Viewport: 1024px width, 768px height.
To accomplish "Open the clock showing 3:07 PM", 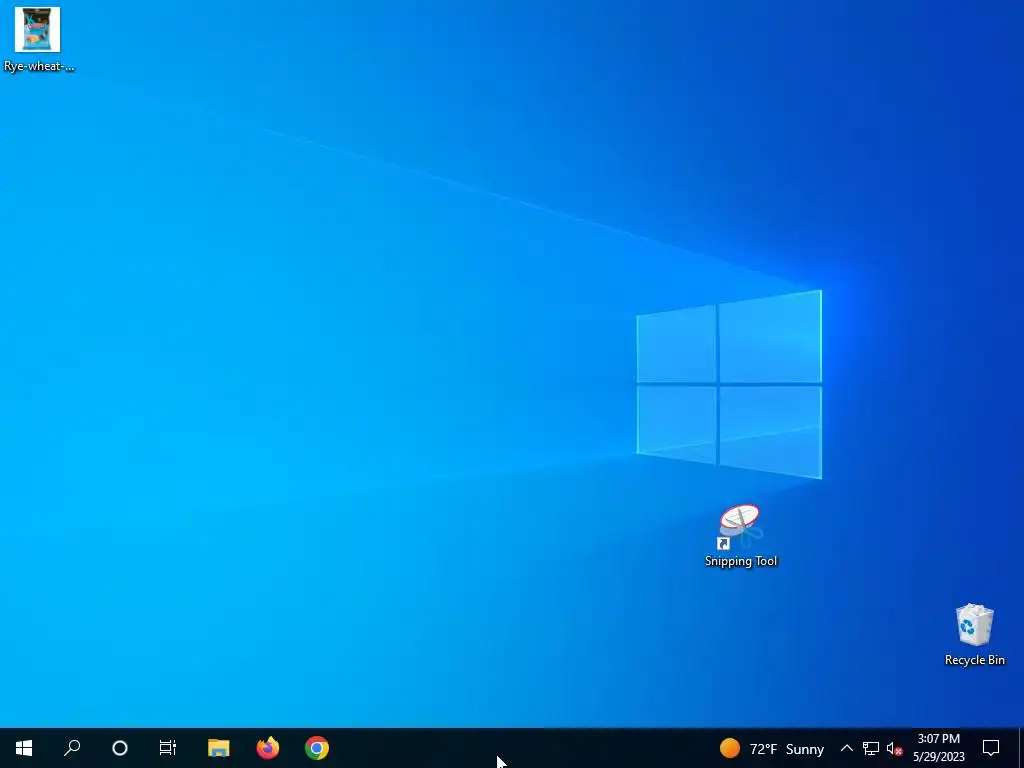I will [938, 748].
